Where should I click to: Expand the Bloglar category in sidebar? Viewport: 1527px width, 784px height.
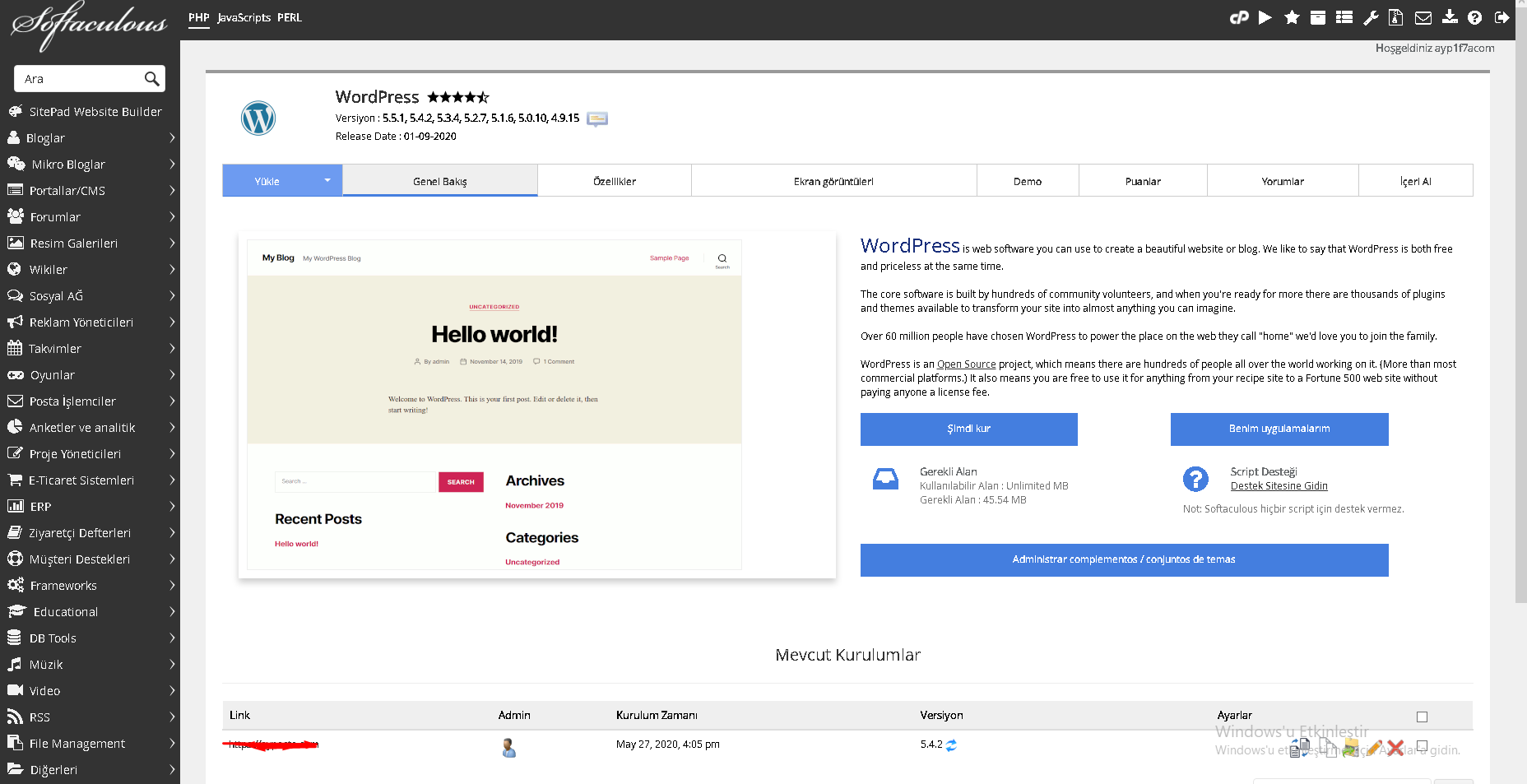coord(90,138)
